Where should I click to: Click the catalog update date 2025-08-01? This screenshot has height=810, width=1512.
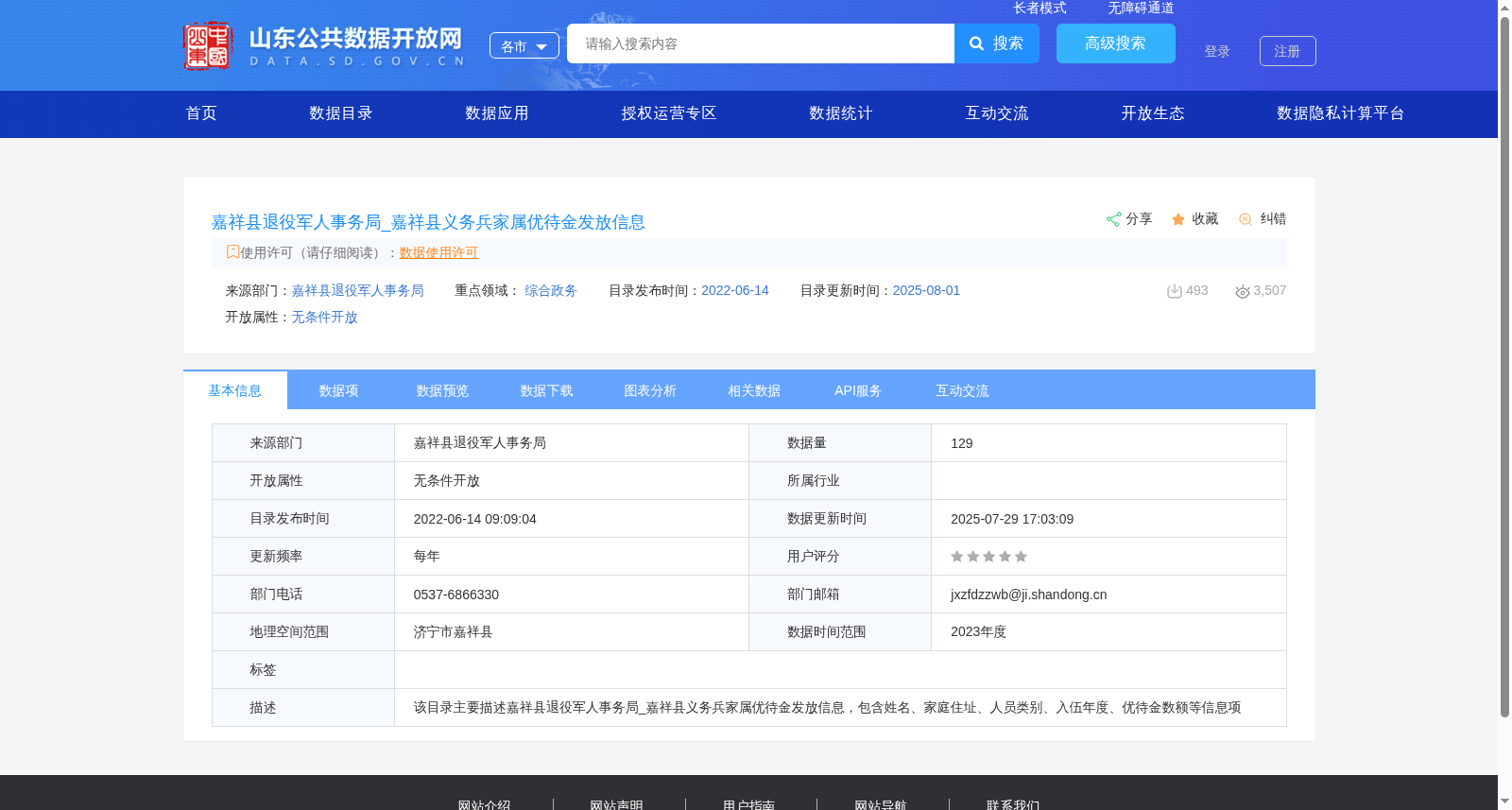(926, 290)
